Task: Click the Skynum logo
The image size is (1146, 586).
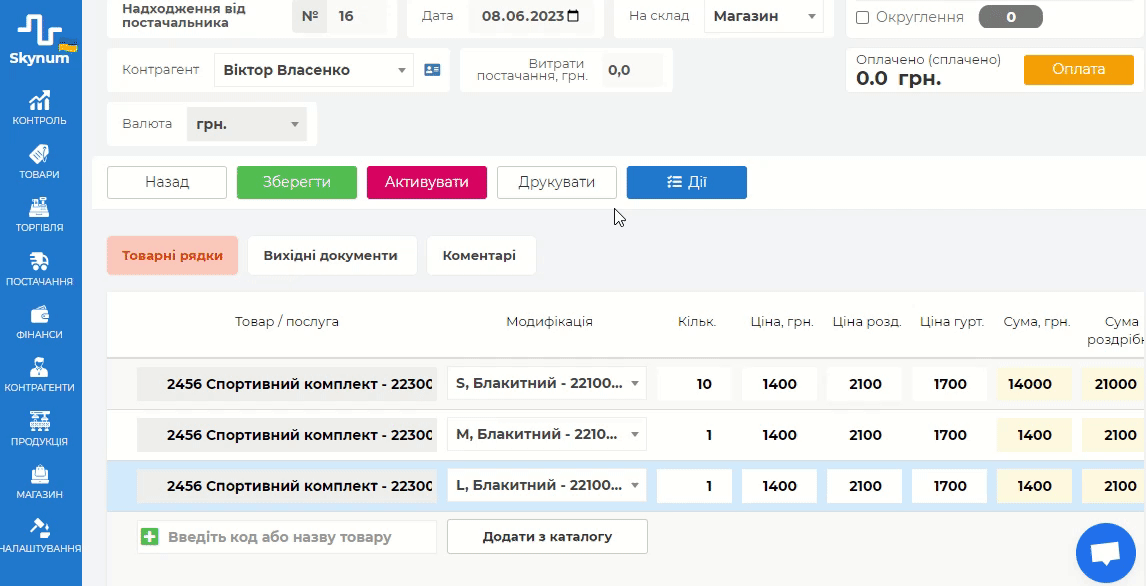Action: pyautogui.click(x=39, y=40)
